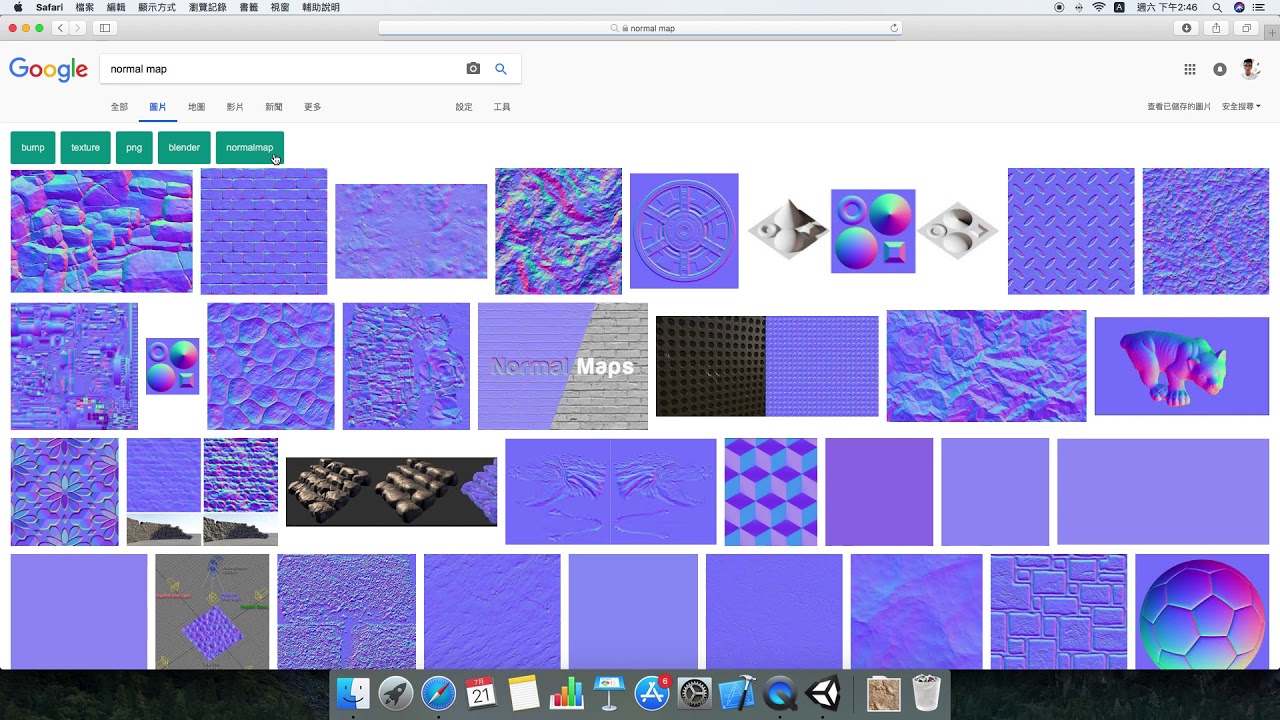The height and width of the screenshot is (720, 1280).
Task: Show all tabs overview
Action: click(x=1247, y=28)
